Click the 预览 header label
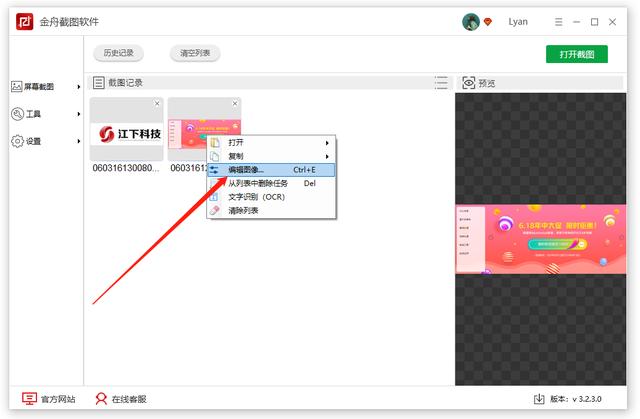The height and width of the screenshot is (419, 640). (x=487, y=83)
